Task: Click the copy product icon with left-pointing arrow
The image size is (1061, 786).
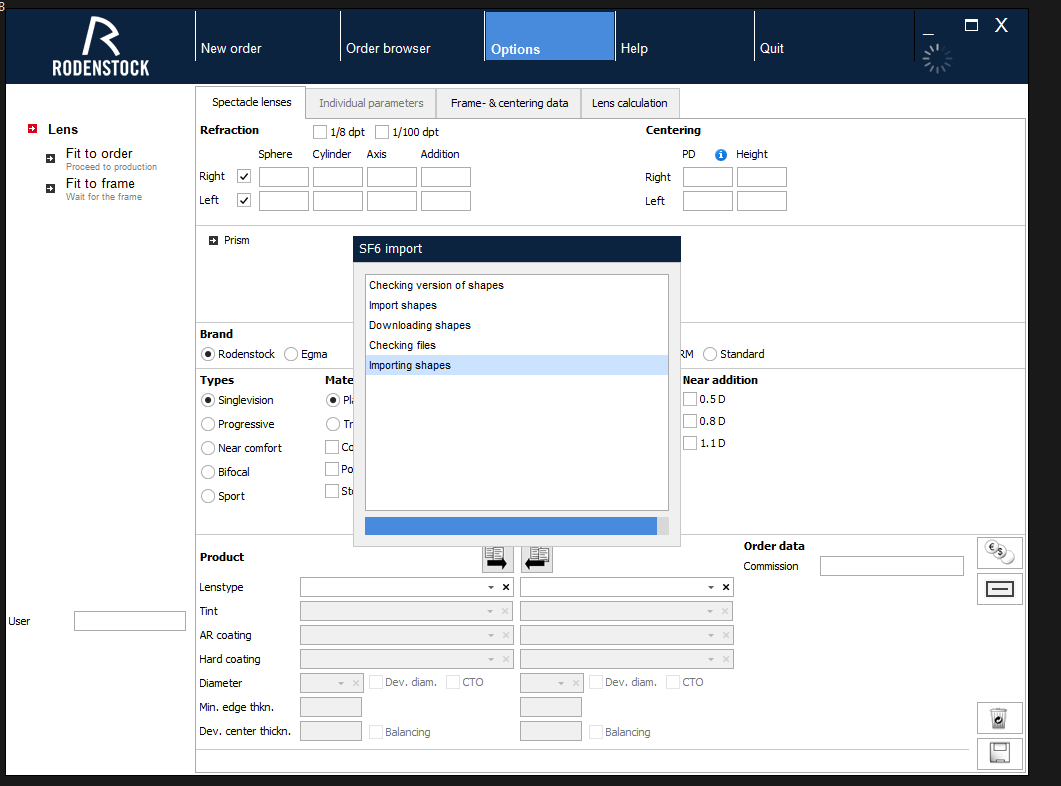Action: (x=537, y=559)
